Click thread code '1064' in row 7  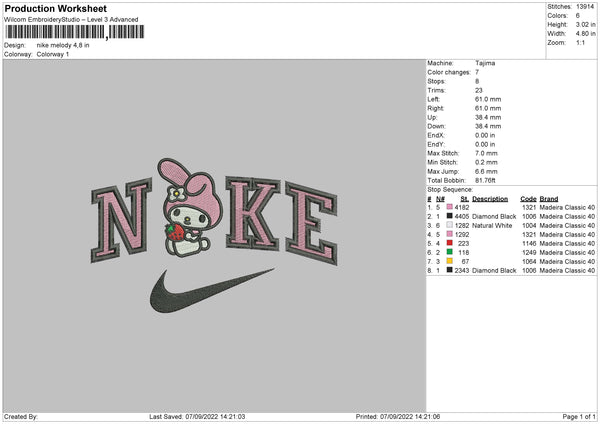pyautogui.click(x=529, y=261)
